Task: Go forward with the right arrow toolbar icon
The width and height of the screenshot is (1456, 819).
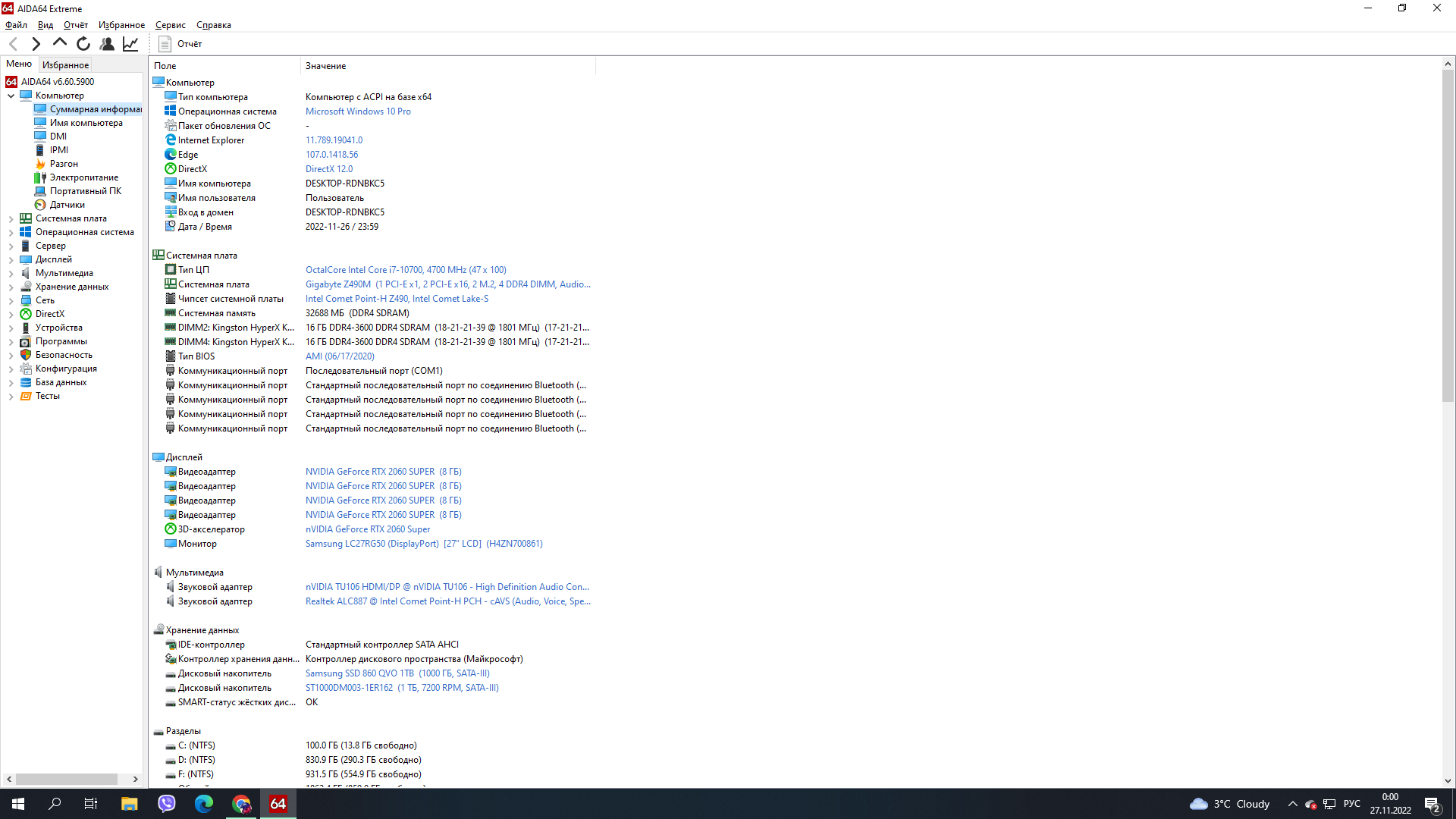Action: coord(36,44)
